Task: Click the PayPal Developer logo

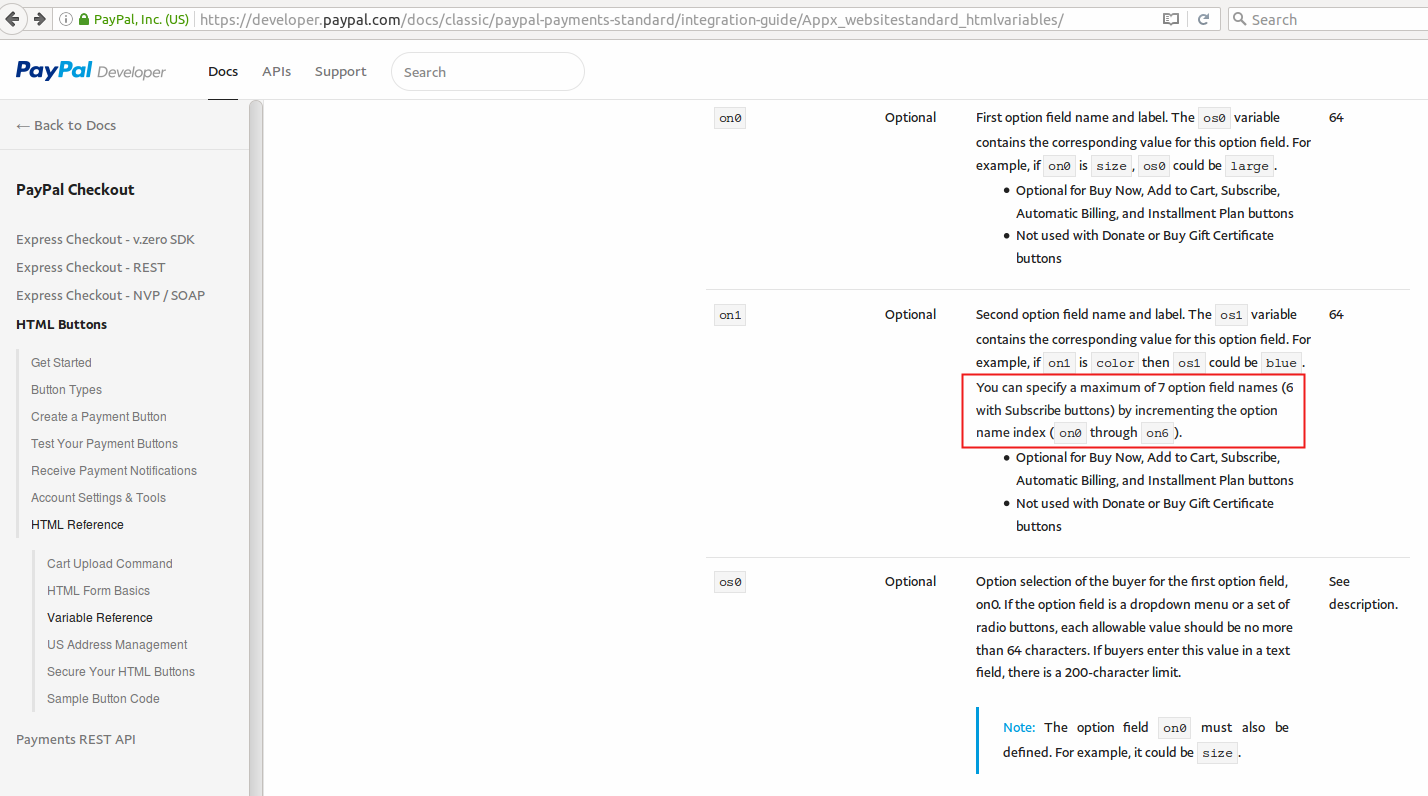Action: click(91, 71)
